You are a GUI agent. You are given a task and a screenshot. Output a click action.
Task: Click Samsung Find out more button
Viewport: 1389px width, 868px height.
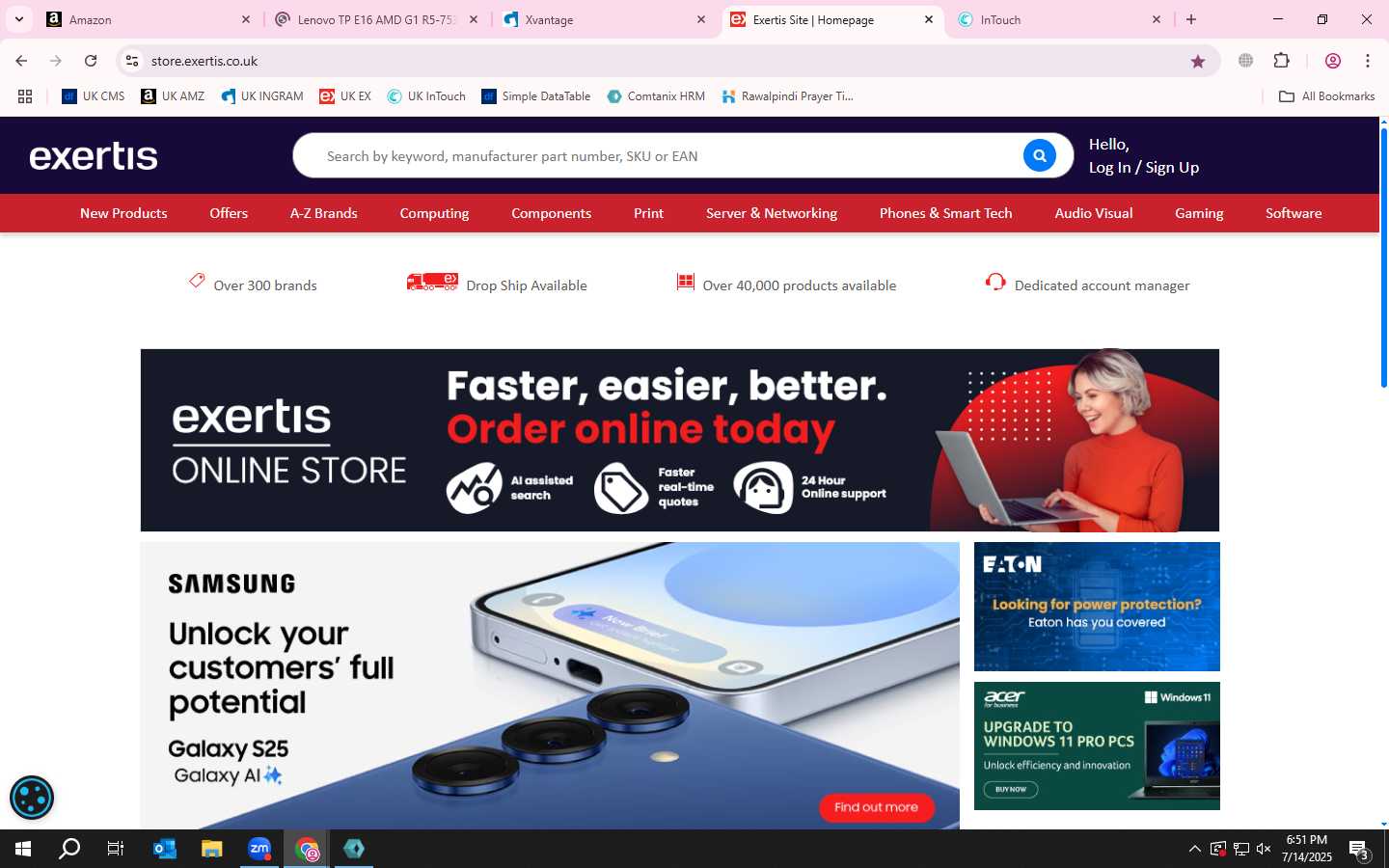coord(876,807)
